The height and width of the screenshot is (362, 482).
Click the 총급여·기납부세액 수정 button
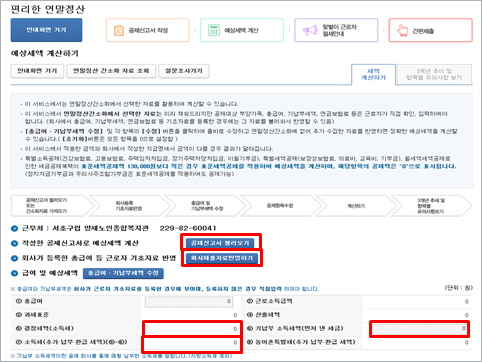click(x=123, y=273)
